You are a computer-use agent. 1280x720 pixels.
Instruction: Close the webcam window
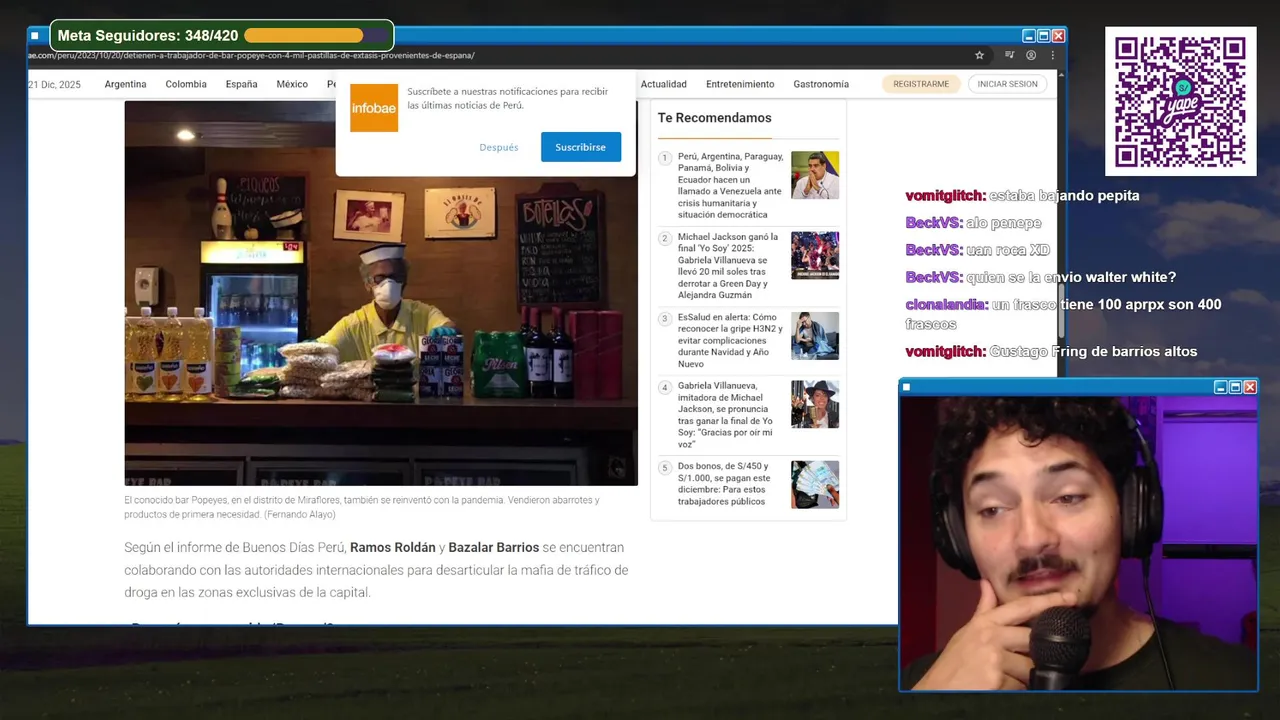coord(1250,387)
